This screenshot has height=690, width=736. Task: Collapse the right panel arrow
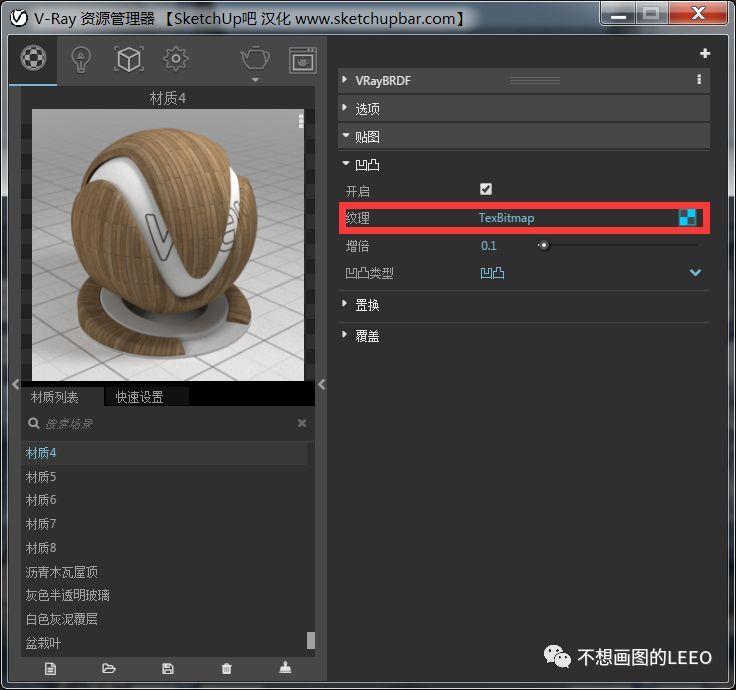pyautogui.click(x=322, y=384)
